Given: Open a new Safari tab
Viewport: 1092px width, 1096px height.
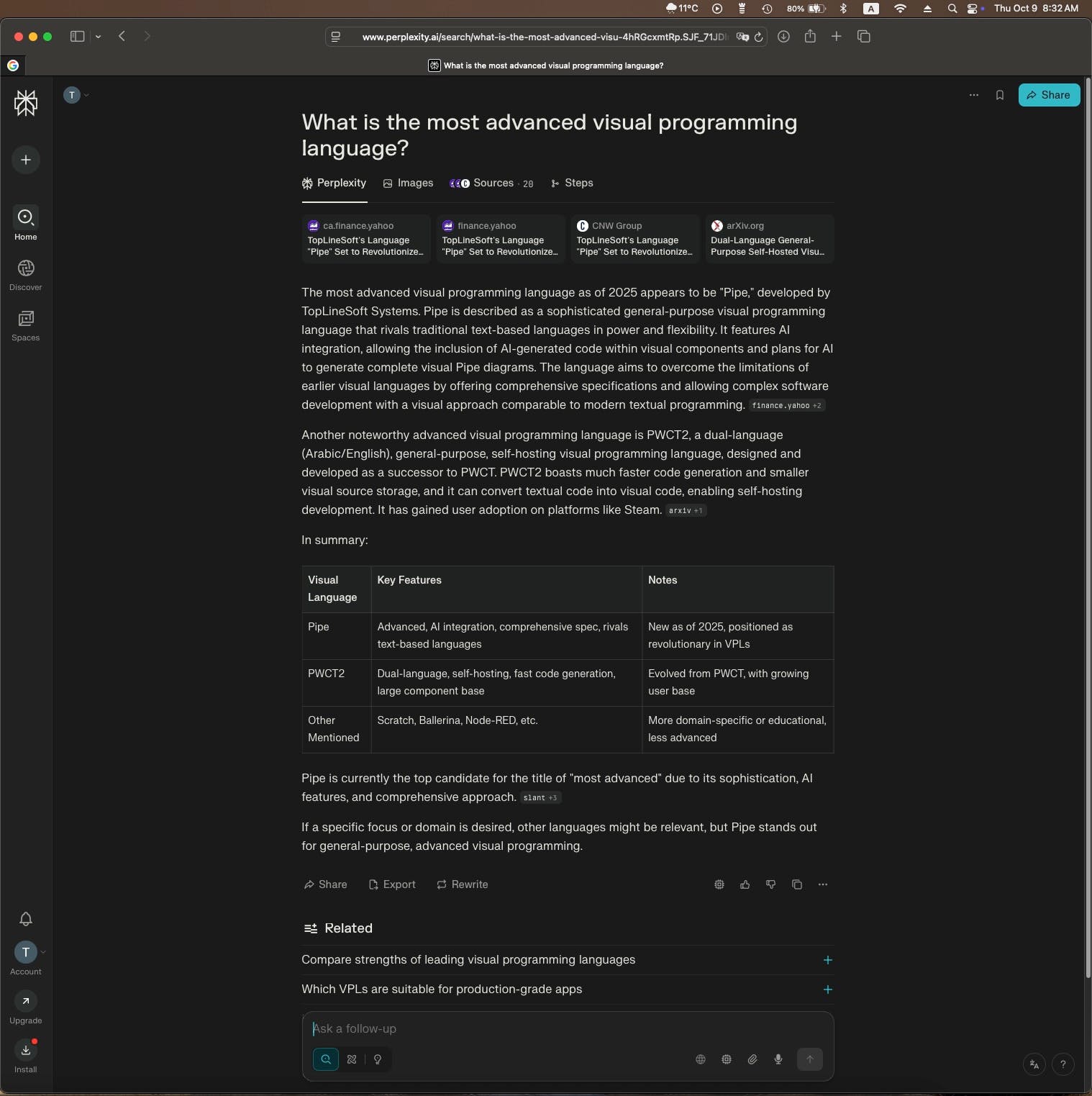Looking at the screenshot, I should click(837, 37).
